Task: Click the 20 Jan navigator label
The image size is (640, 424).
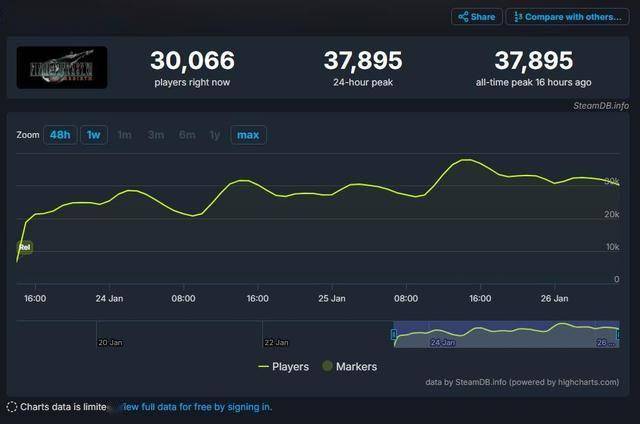Action: pos(110,342)
